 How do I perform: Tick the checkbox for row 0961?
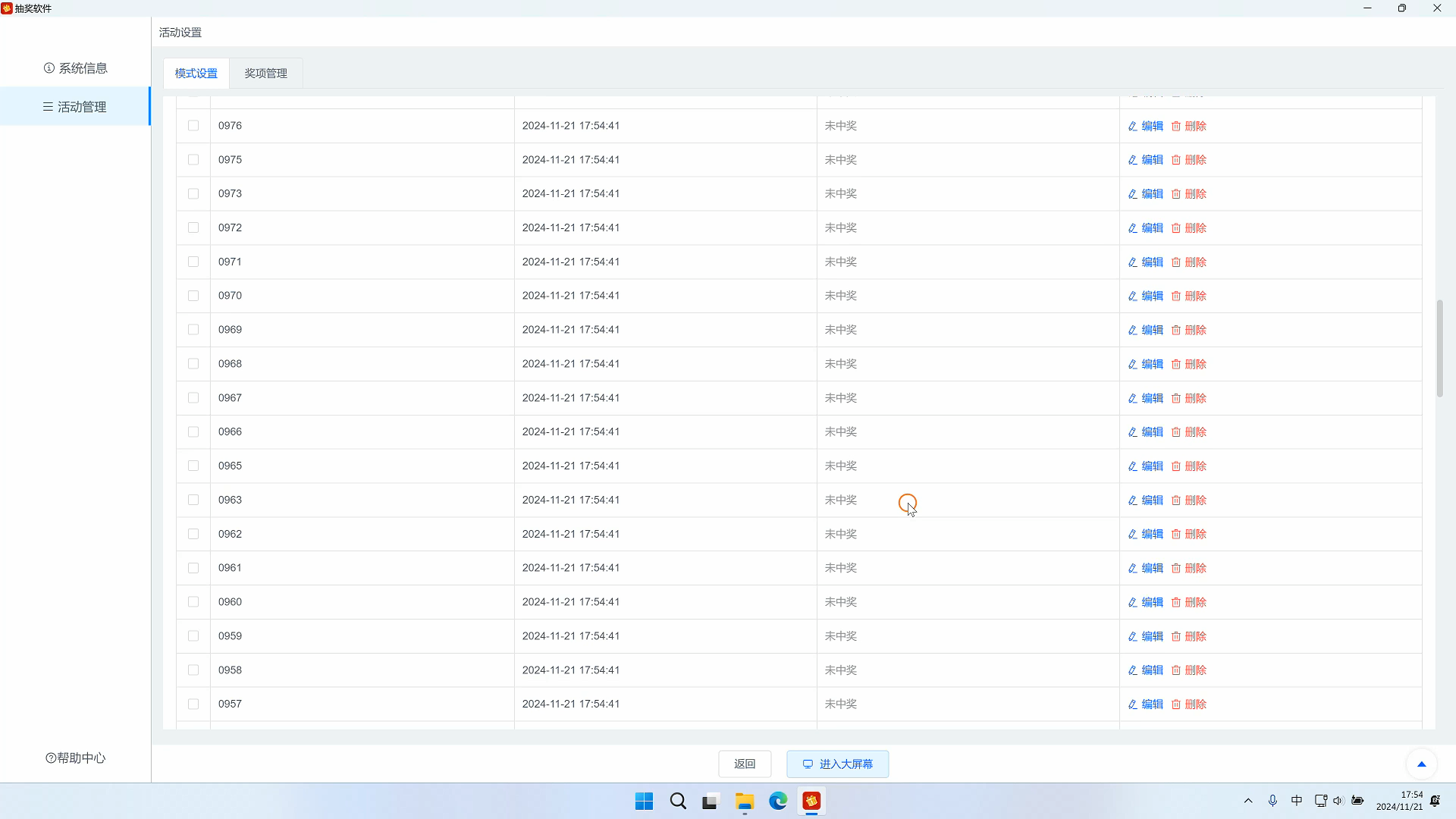pos(193,568)
